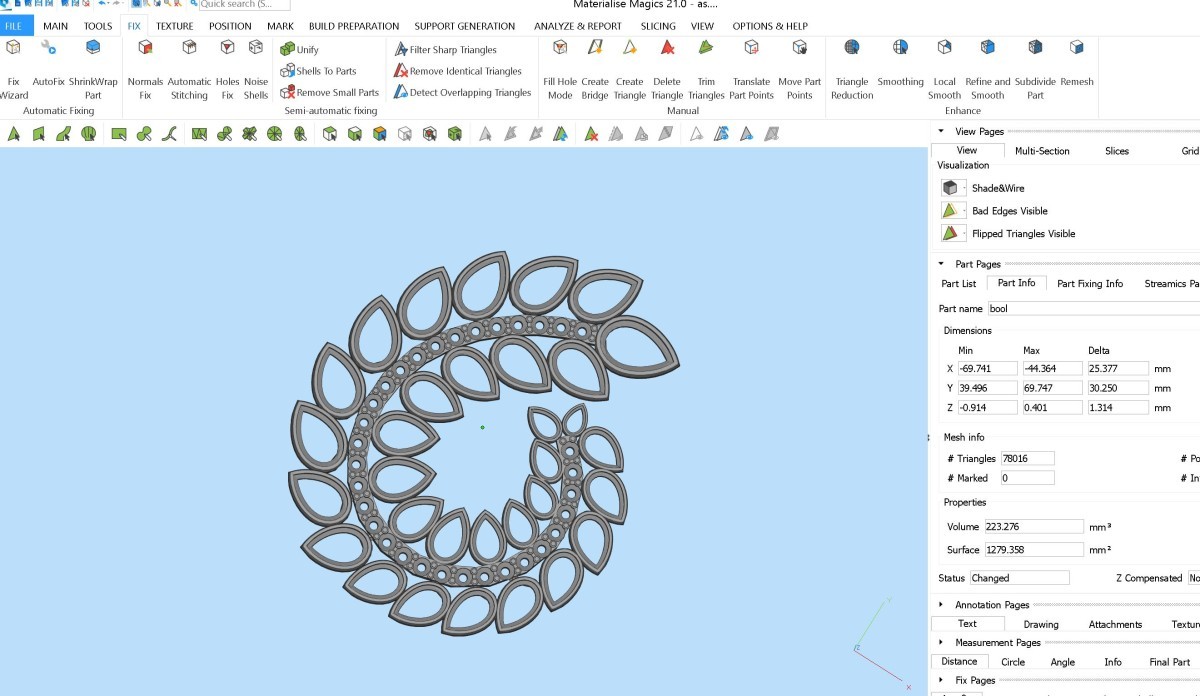Open the SUPPORT GENERATION ribbon tab
This screenshot has width=1200, height=696.
point(464,26)
